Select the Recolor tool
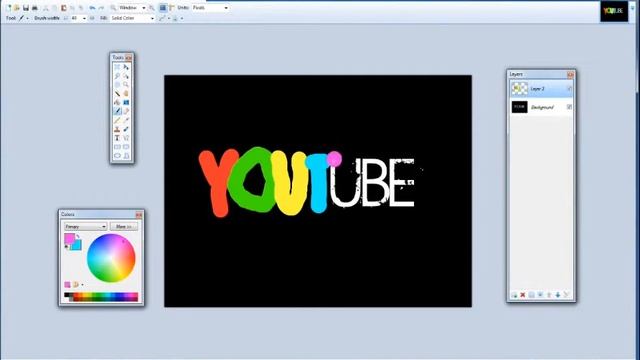The image size is (640, 360). pos(126,129)
